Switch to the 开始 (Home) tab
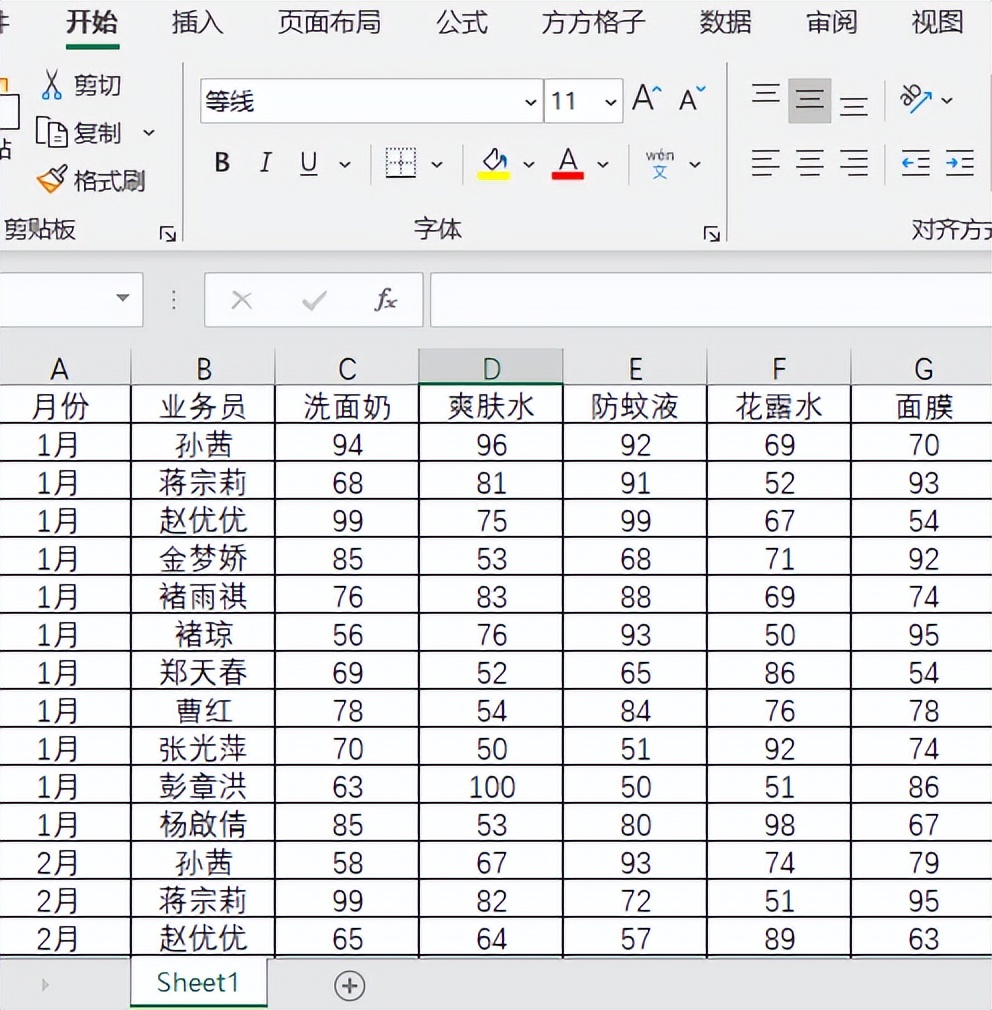992x1010 pixels. click(92, 23)
